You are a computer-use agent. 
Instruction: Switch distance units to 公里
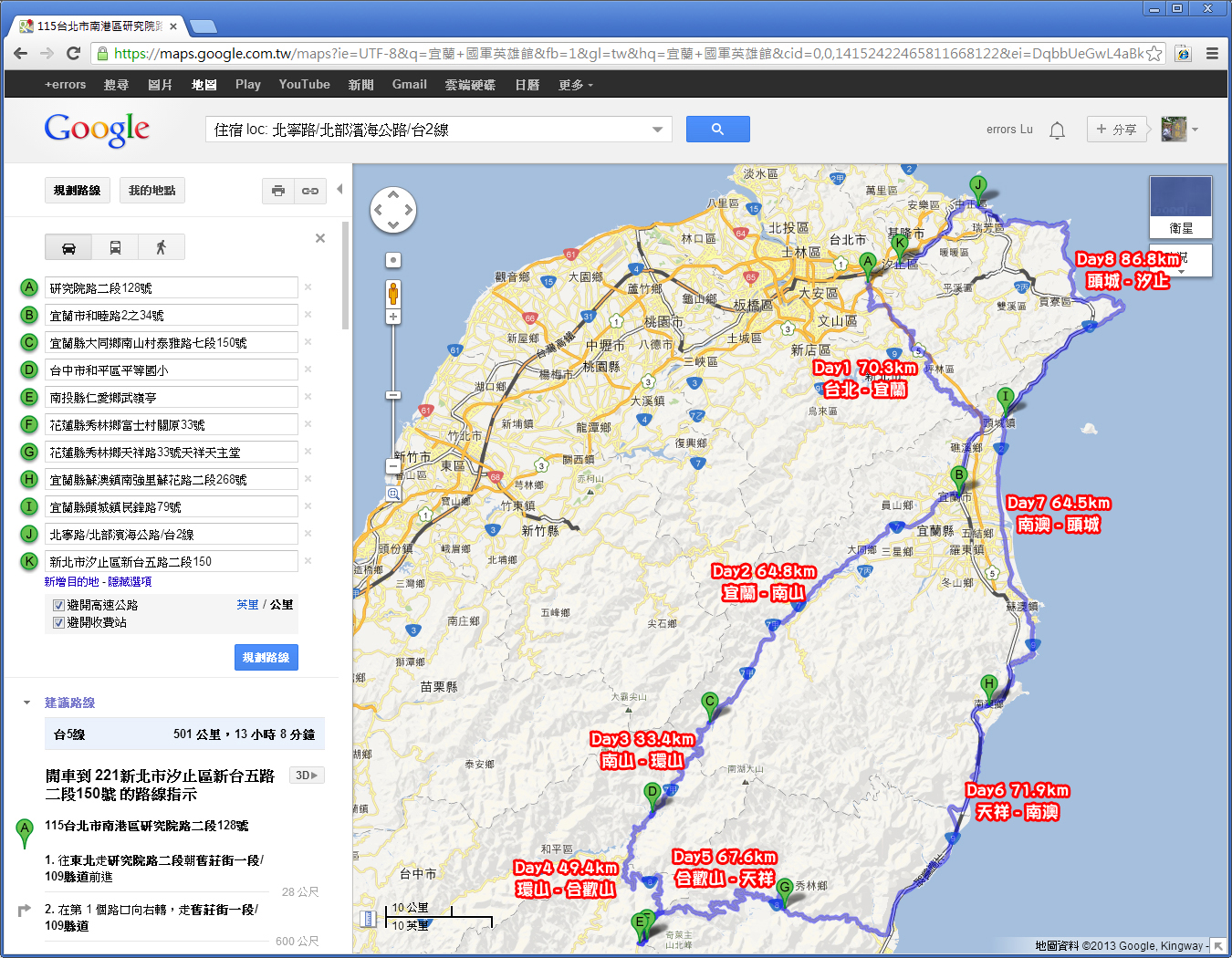point(282,605)
